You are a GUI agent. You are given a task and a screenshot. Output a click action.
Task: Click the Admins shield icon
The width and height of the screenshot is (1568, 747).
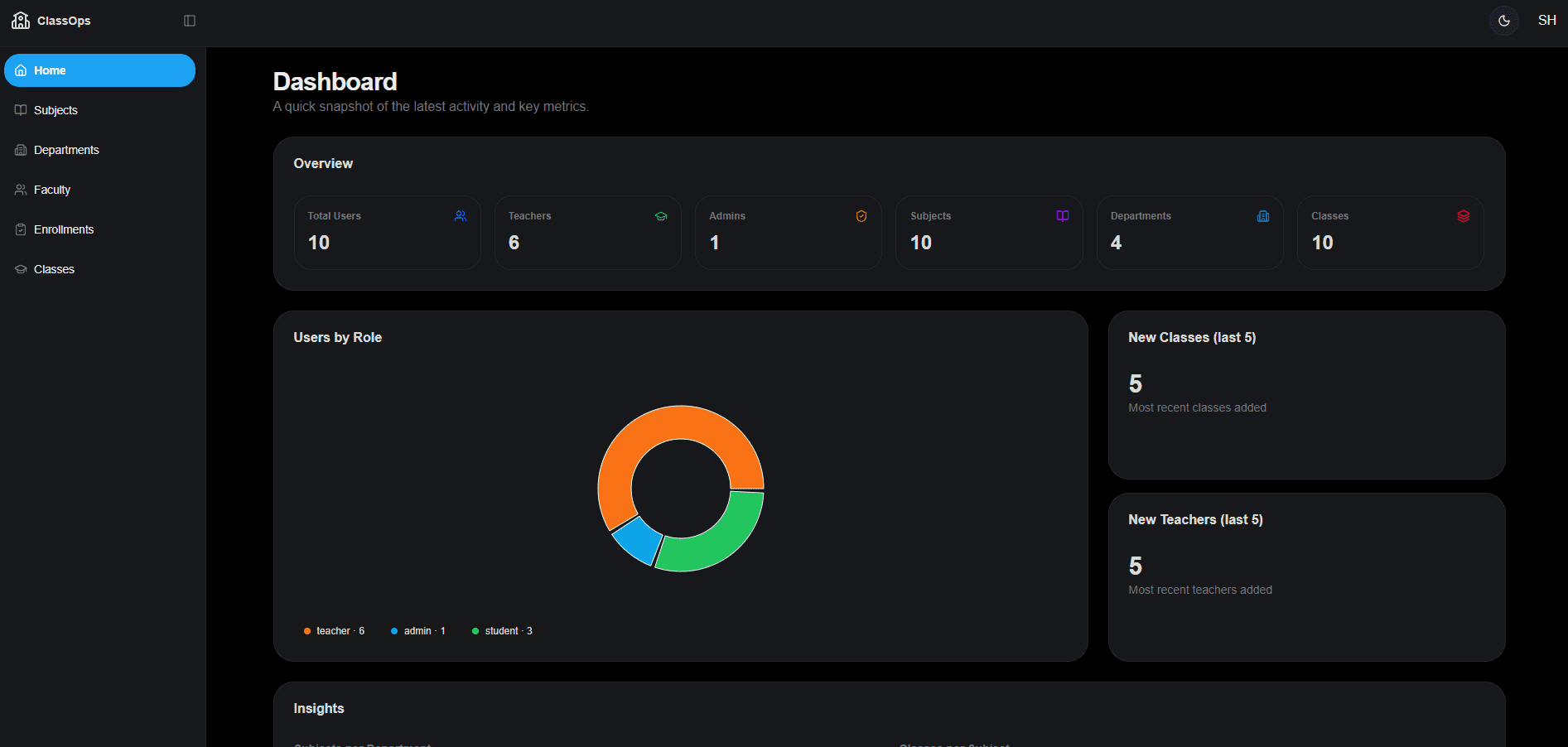coord(861,216)
